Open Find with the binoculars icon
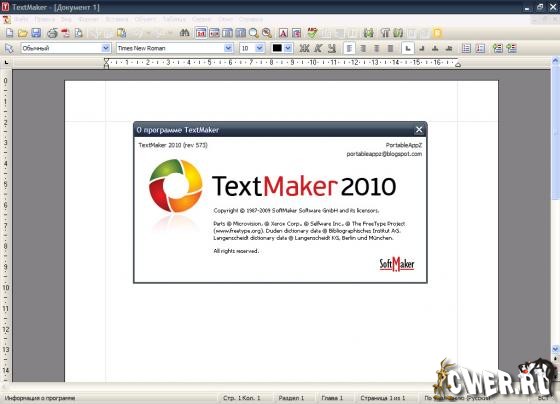Screen dimensions: 560x404 (184, 33)
